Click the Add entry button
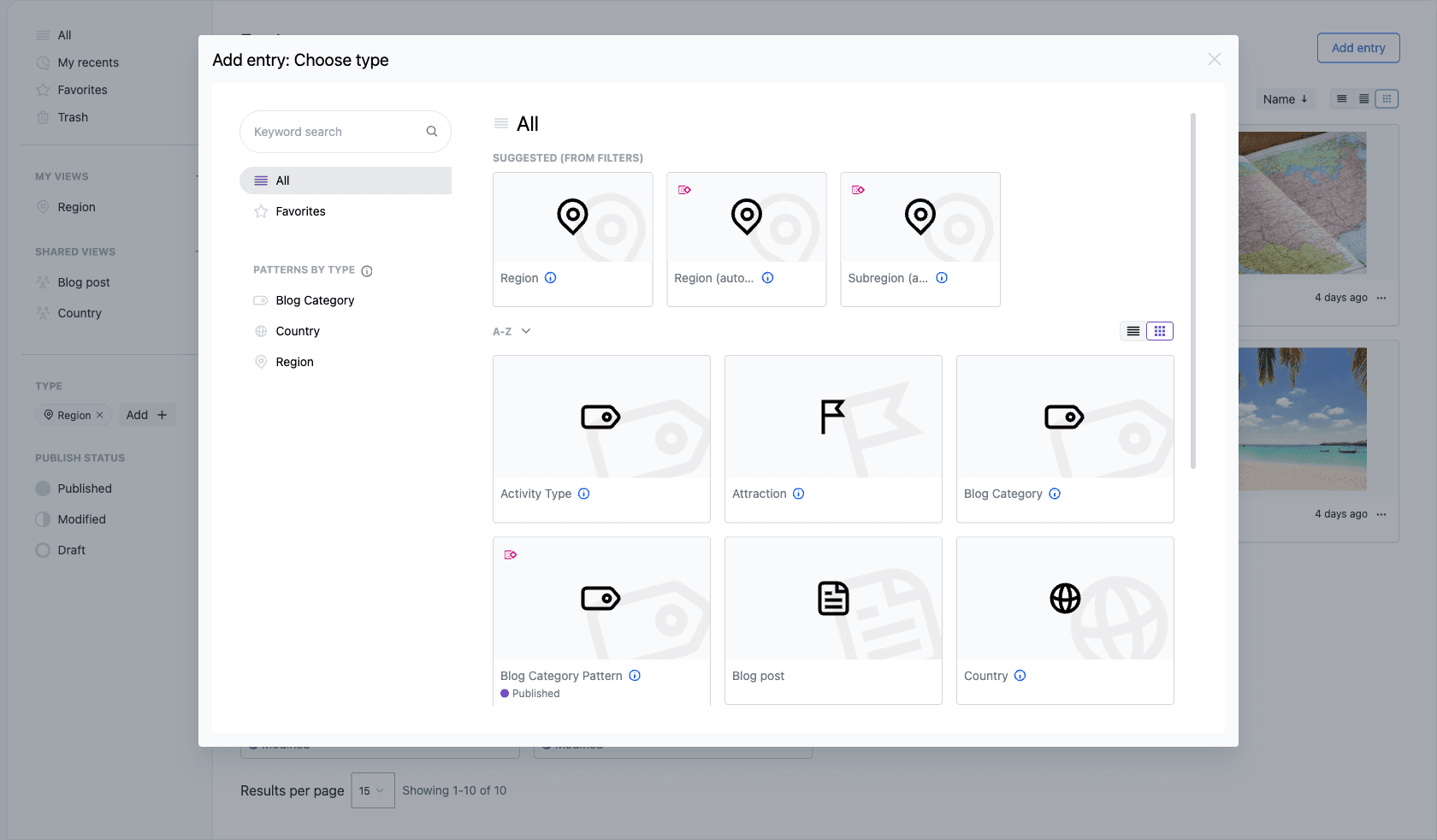This screenshot has width=1437, height=840. [1358, 48]
